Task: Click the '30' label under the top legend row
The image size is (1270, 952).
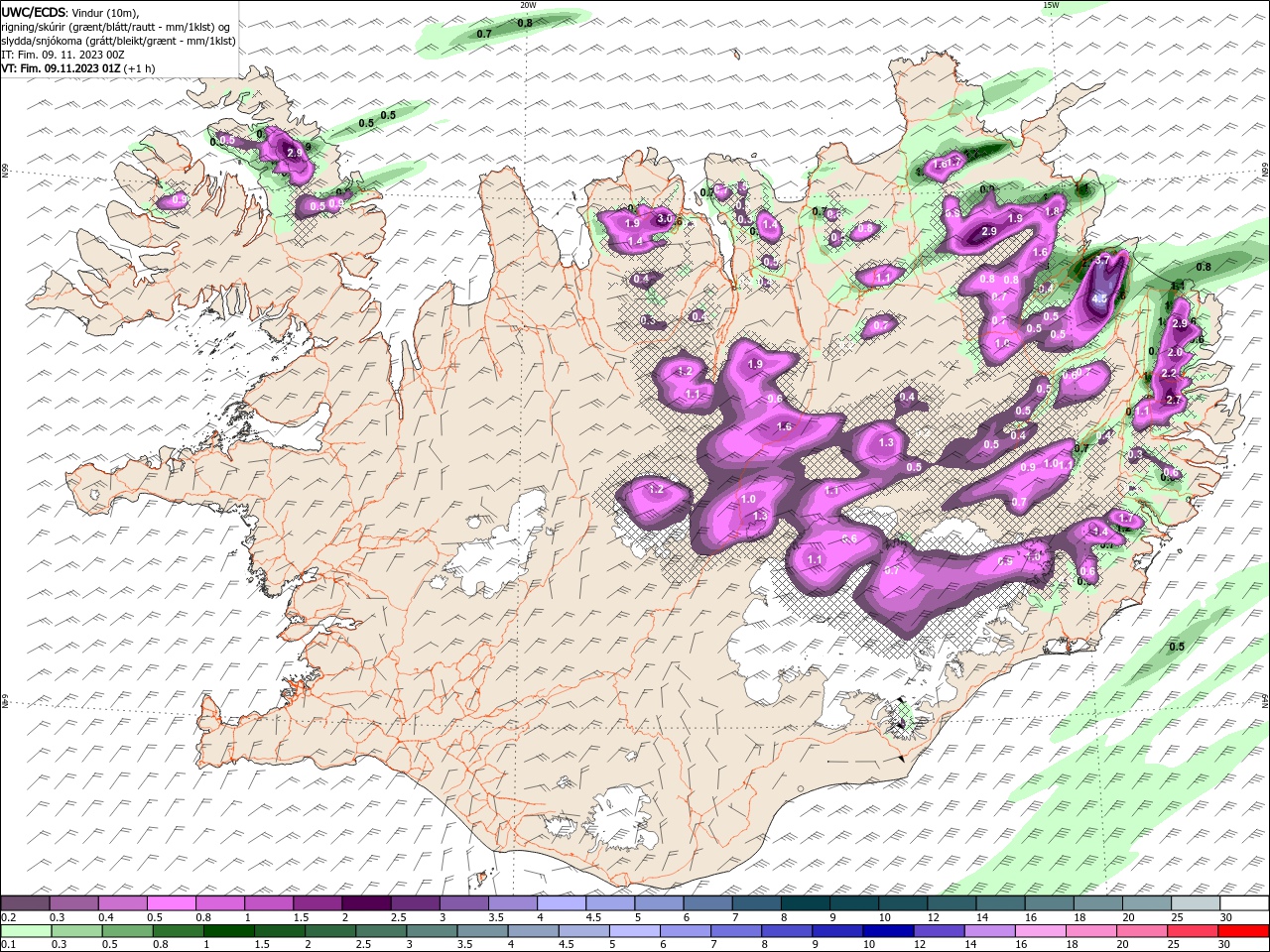Action: (x=1226, y=917)
